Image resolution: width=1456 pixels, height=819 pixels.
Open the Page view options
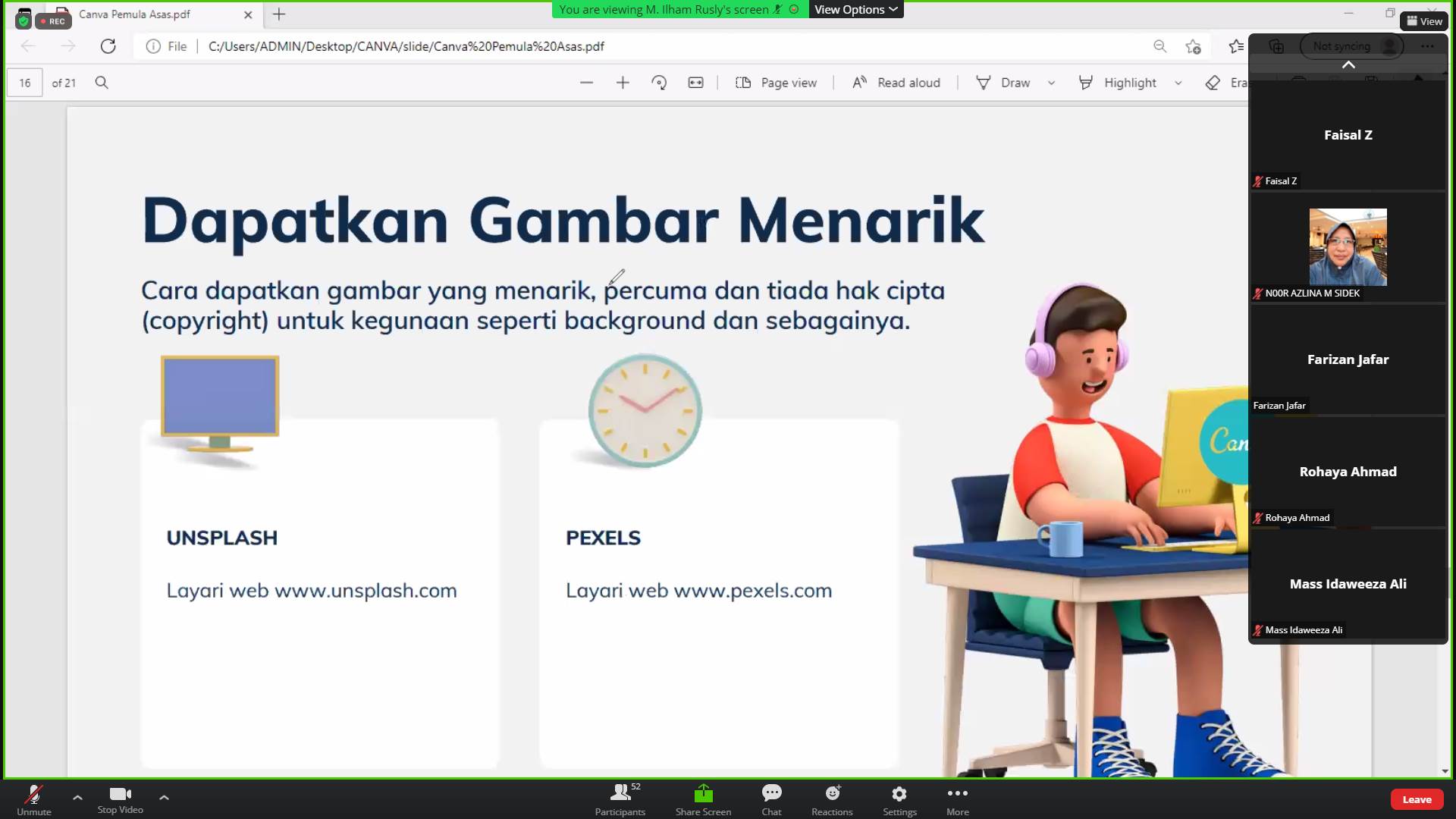coord(777,83)
